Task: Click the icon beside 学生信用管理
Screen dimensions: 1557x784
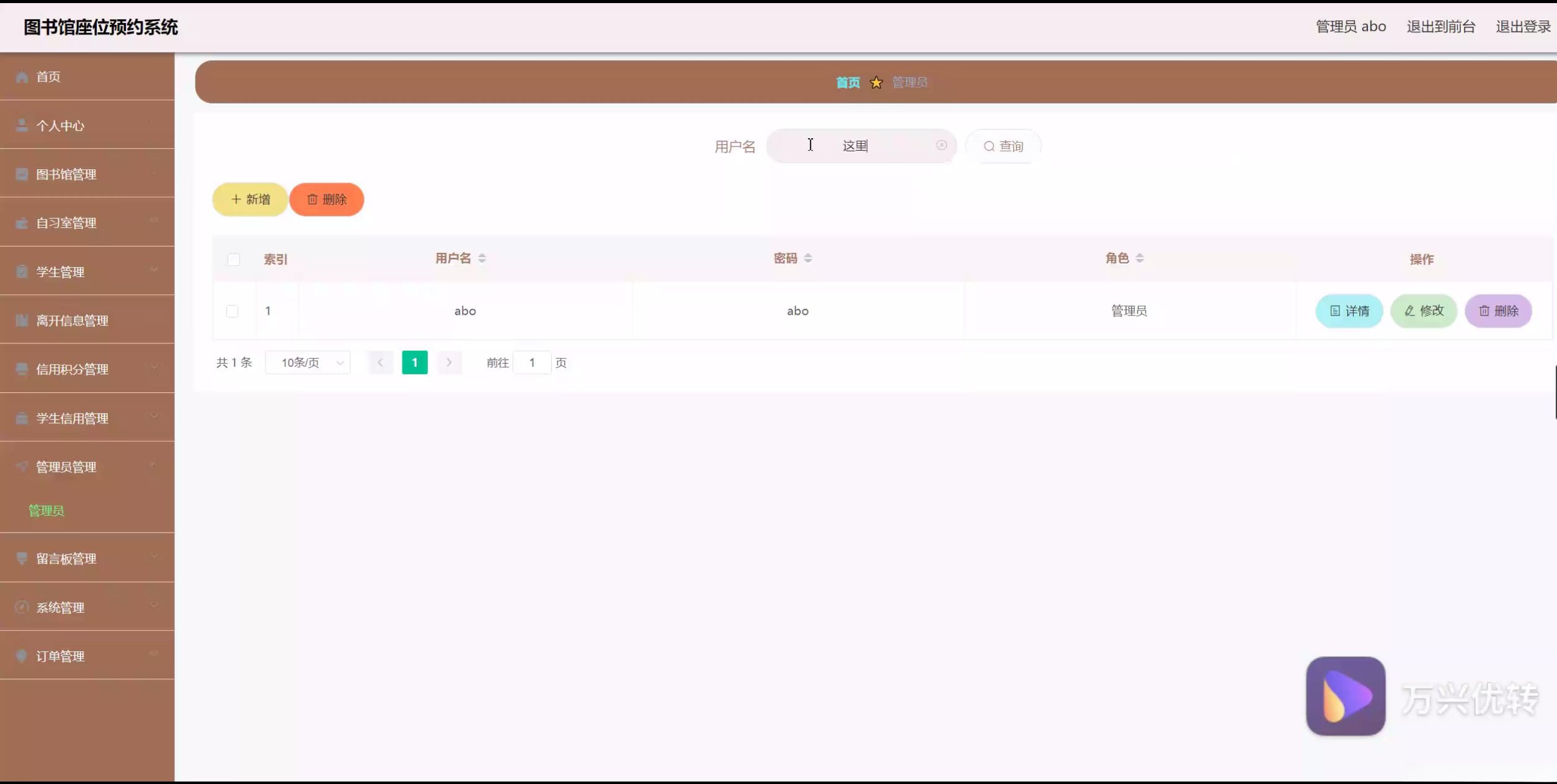Action: coord(22,418)
